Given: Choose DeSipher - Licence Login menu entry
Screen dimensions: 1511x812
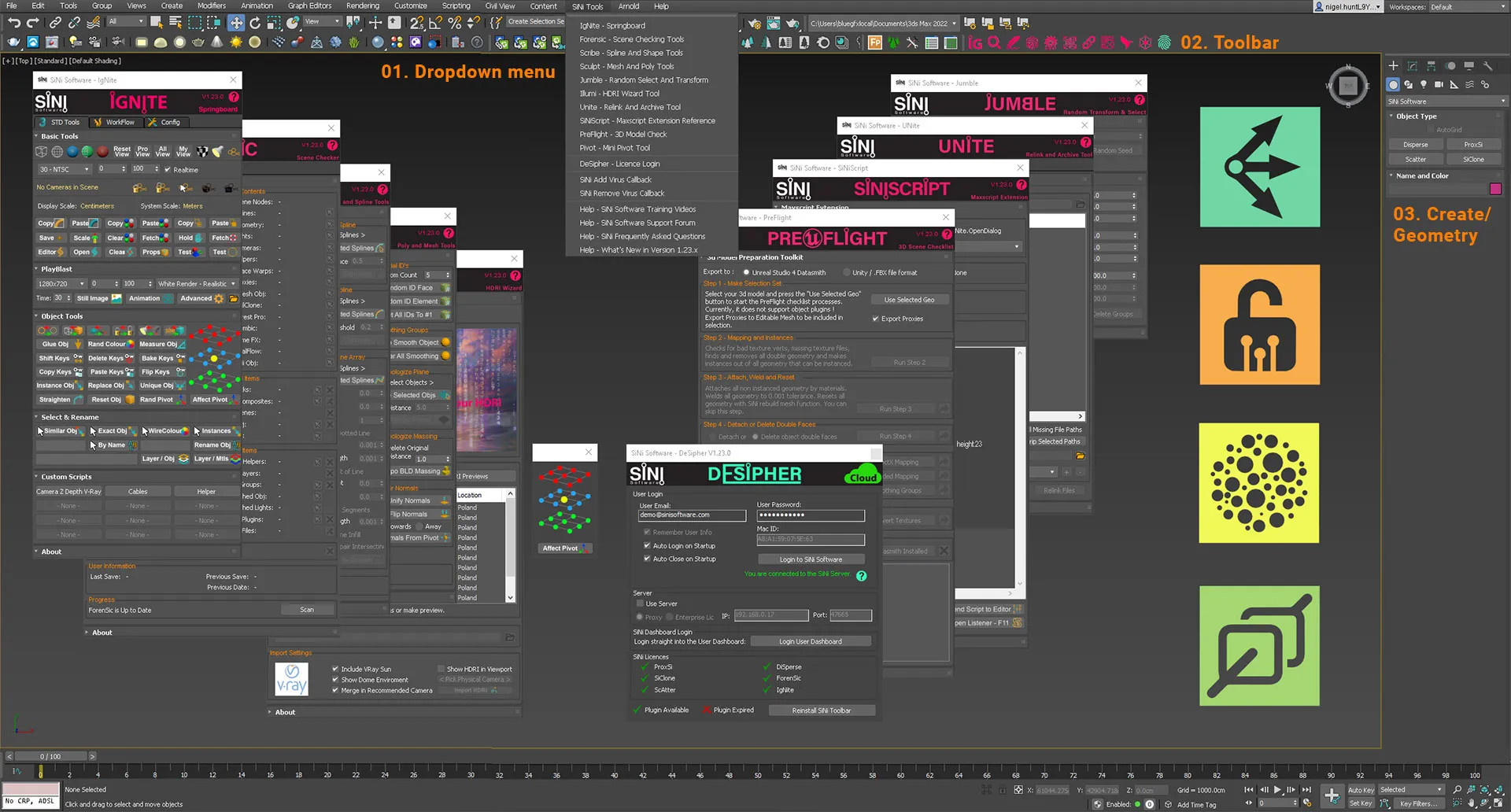Looking at the screenshot, I should (619, 164).
